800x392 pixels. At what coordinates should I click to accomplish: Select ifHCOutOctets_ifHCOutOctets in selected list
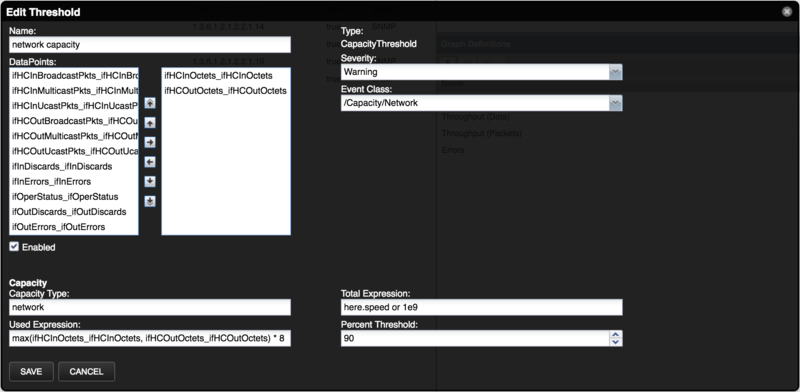226,91
